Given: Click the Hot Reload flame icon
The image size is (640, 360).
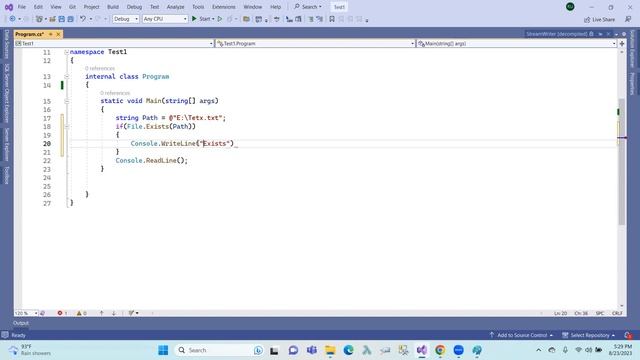Looking at the screenshot, I should pyautogui.click(x=230, y=19).
